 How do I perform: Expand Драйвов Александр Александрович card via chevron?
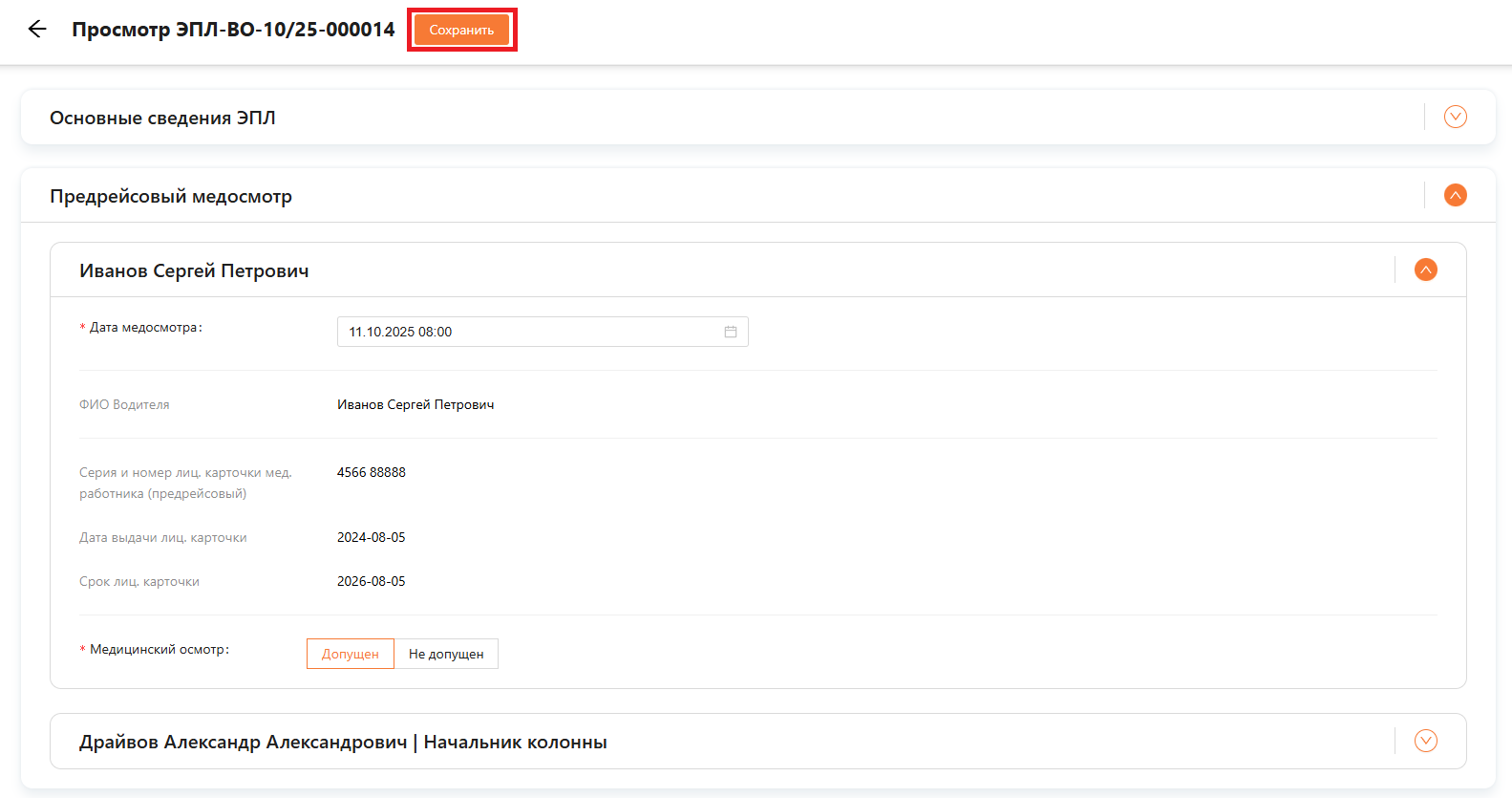[1425, 741]
